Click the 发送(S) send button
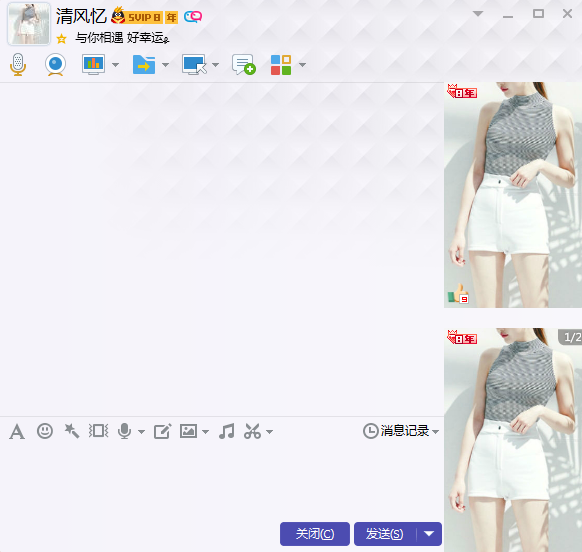Viewport: 582px width, 552px height. [x=385, y=534]
